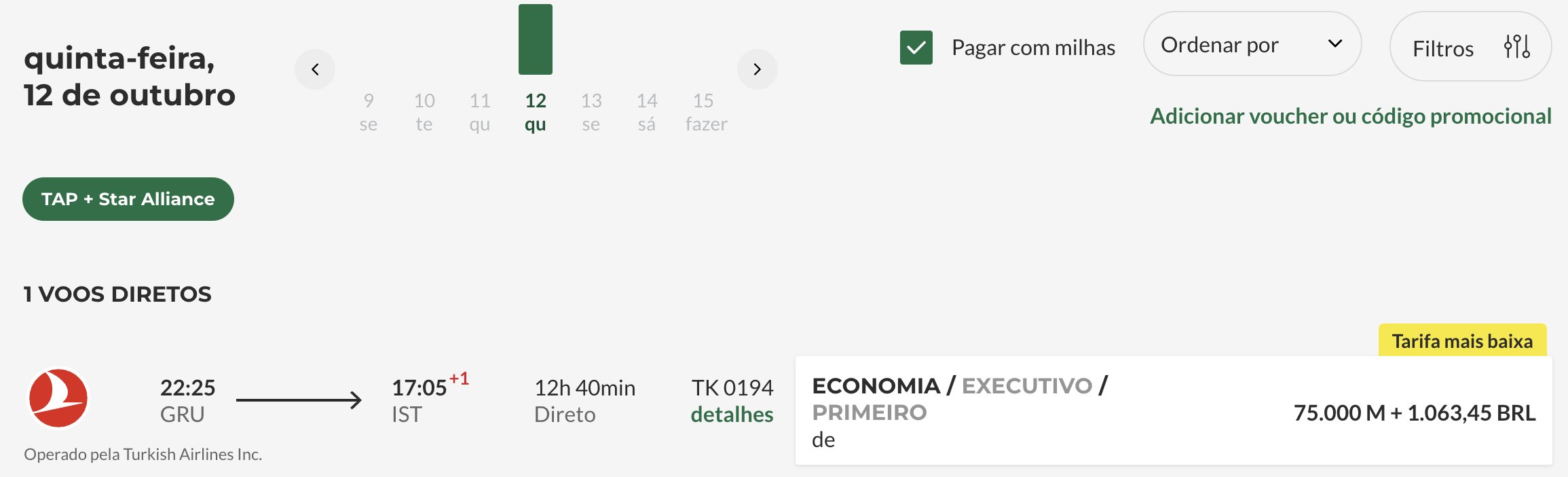Advance dates with right arrow
This screenshot has width=1568, height=477.
point(758,69)
